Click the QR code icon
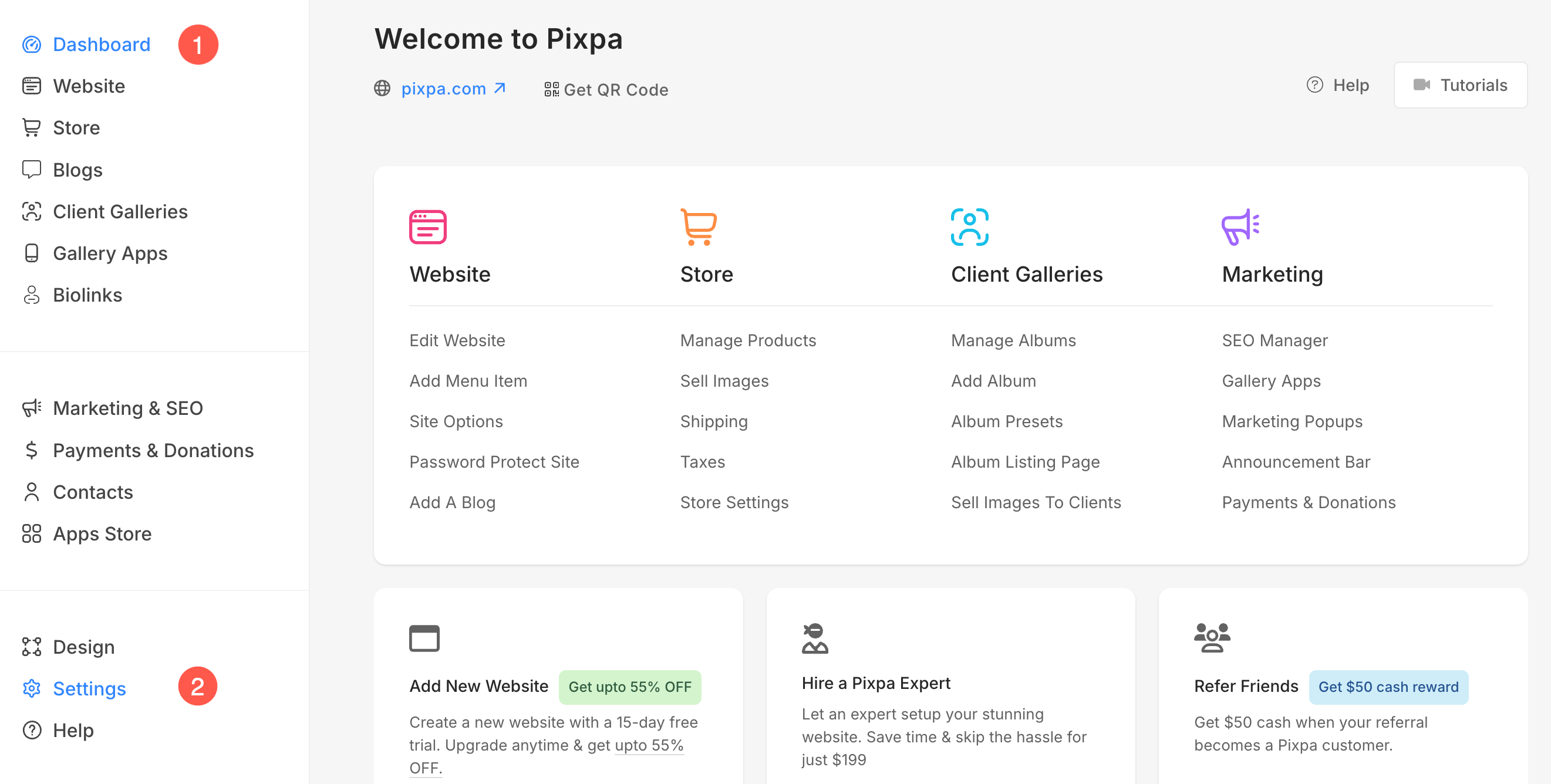 pos(551,89)
